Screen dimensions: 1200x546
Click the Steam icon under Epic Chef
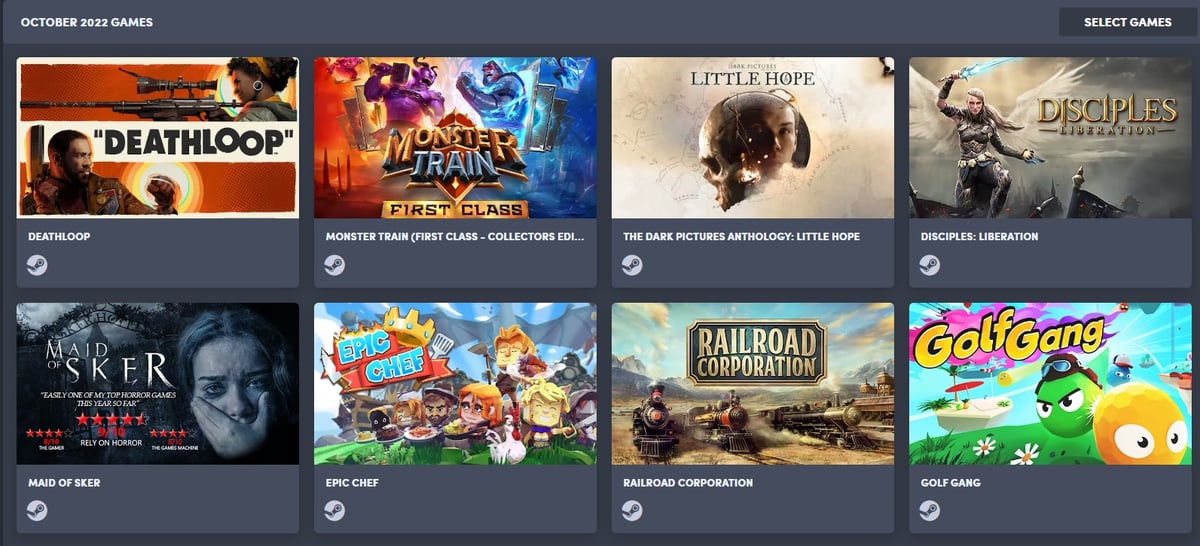coord(335,511)
